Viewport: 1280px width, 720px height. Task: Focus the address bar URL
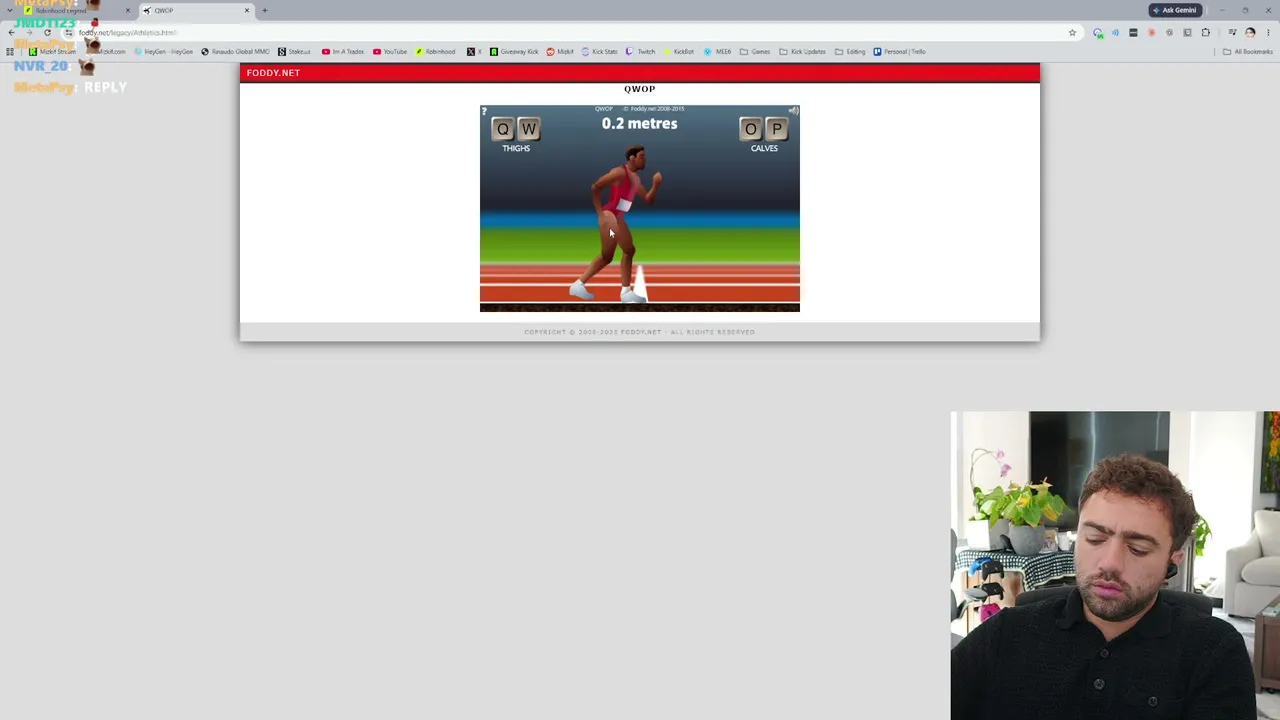(128, 33)
